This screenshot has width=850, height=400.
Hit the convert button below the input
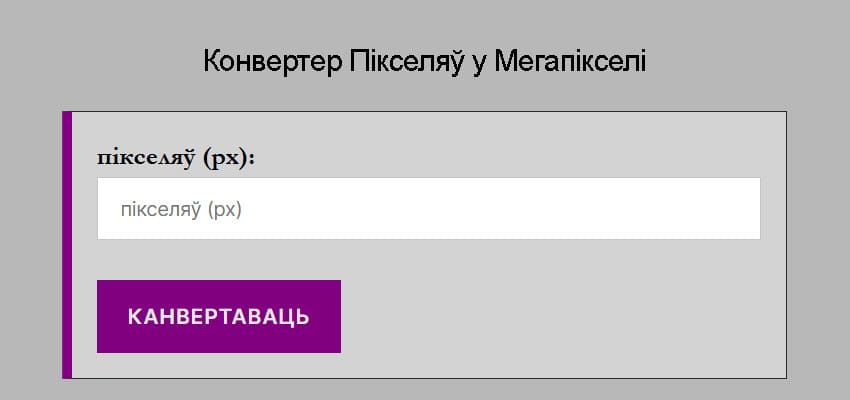pos(218,316)
